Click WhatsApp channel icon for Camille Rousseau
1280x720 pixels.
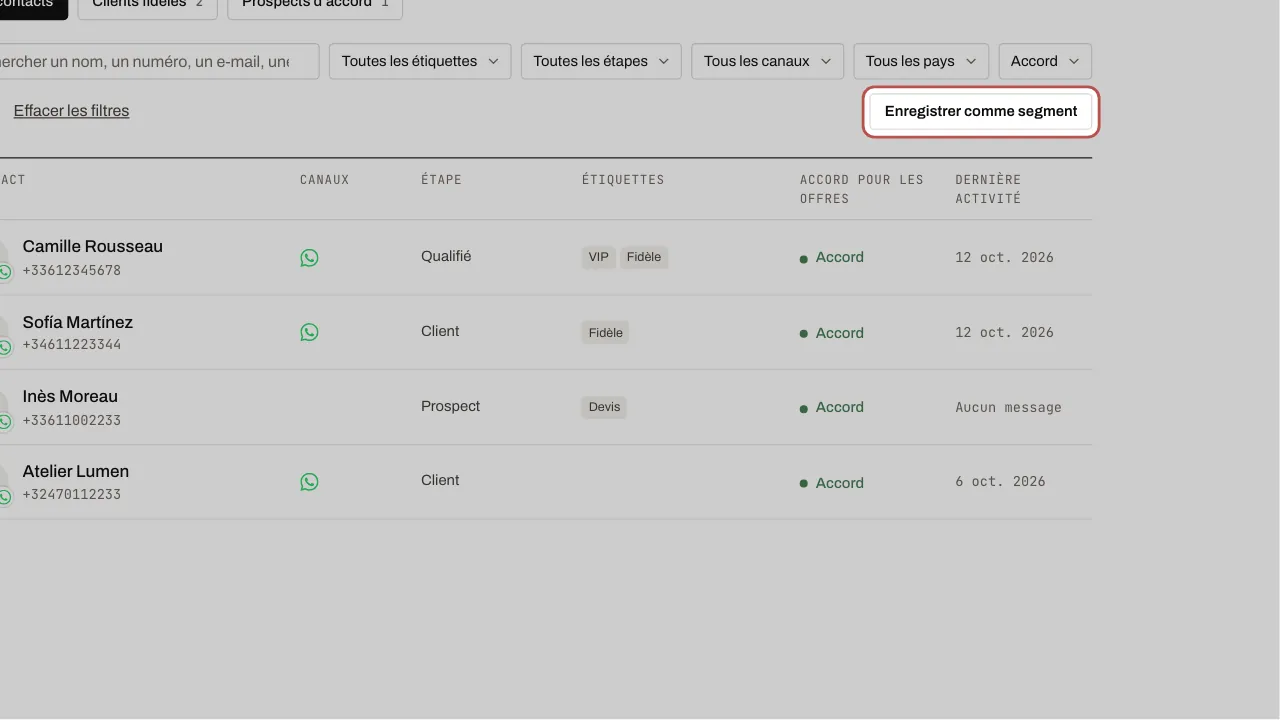click(309, 258)
